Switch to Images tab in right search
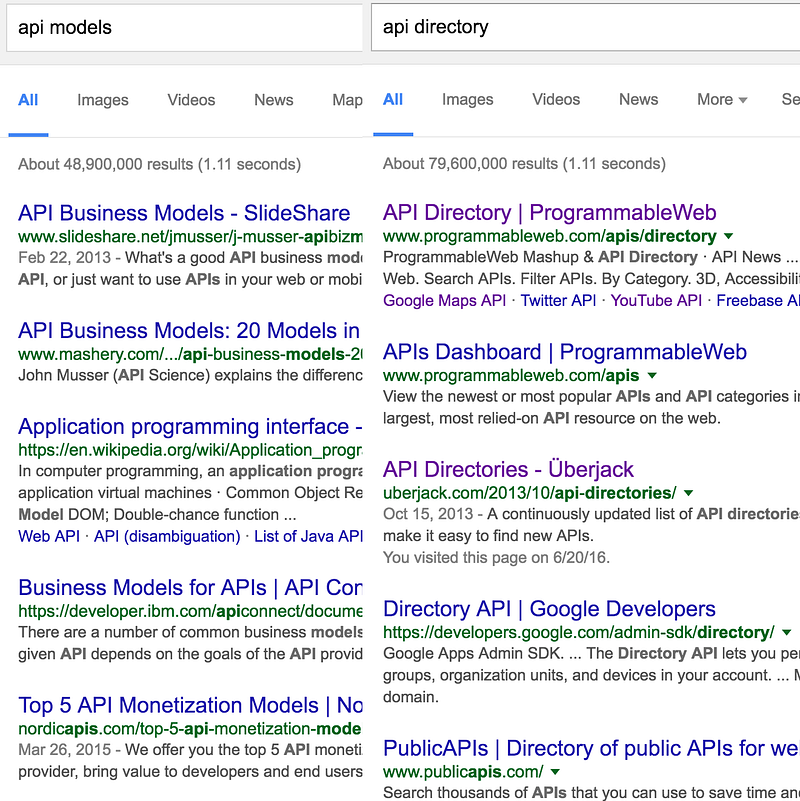 click(468, 99)
